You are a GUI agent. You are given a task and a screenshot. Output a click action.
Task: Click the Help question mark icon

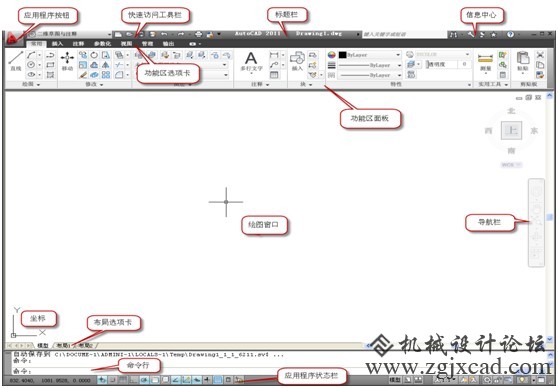[510, 34]
